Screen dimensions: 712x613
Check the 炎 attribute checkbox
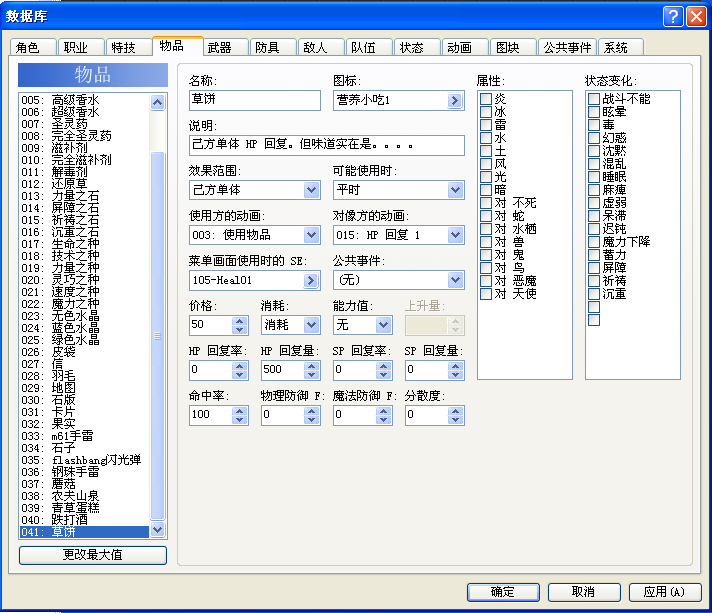[x=486, y=99]
